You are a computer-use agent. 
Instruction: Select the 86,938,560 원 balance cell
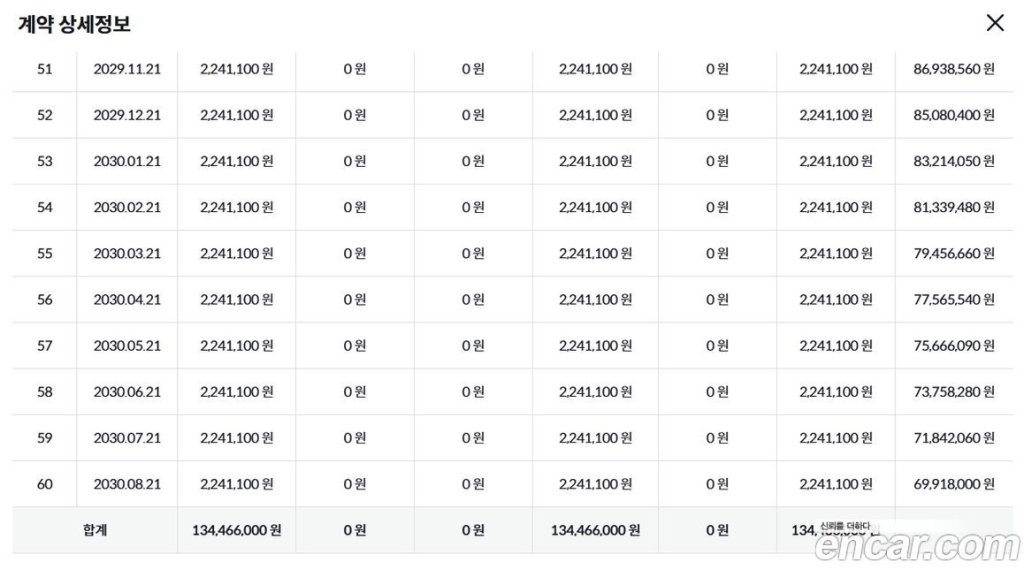pos(954,69)
